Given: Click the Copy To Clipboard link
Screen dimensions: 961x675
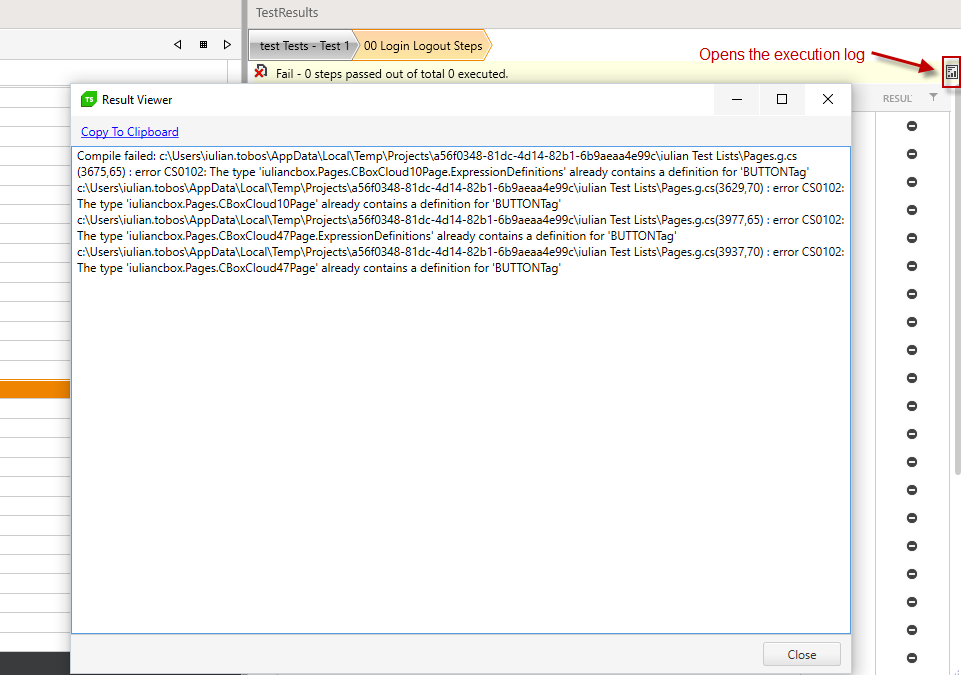Looking at the screenshot, I should pyautogui.click(x=130, y=132).
